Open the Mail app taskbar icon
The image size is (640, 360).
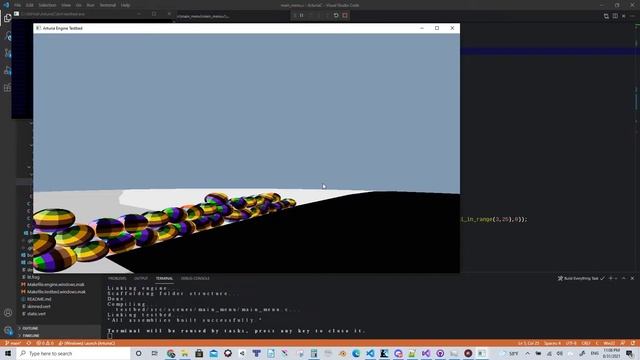click(x=213, y=353)
